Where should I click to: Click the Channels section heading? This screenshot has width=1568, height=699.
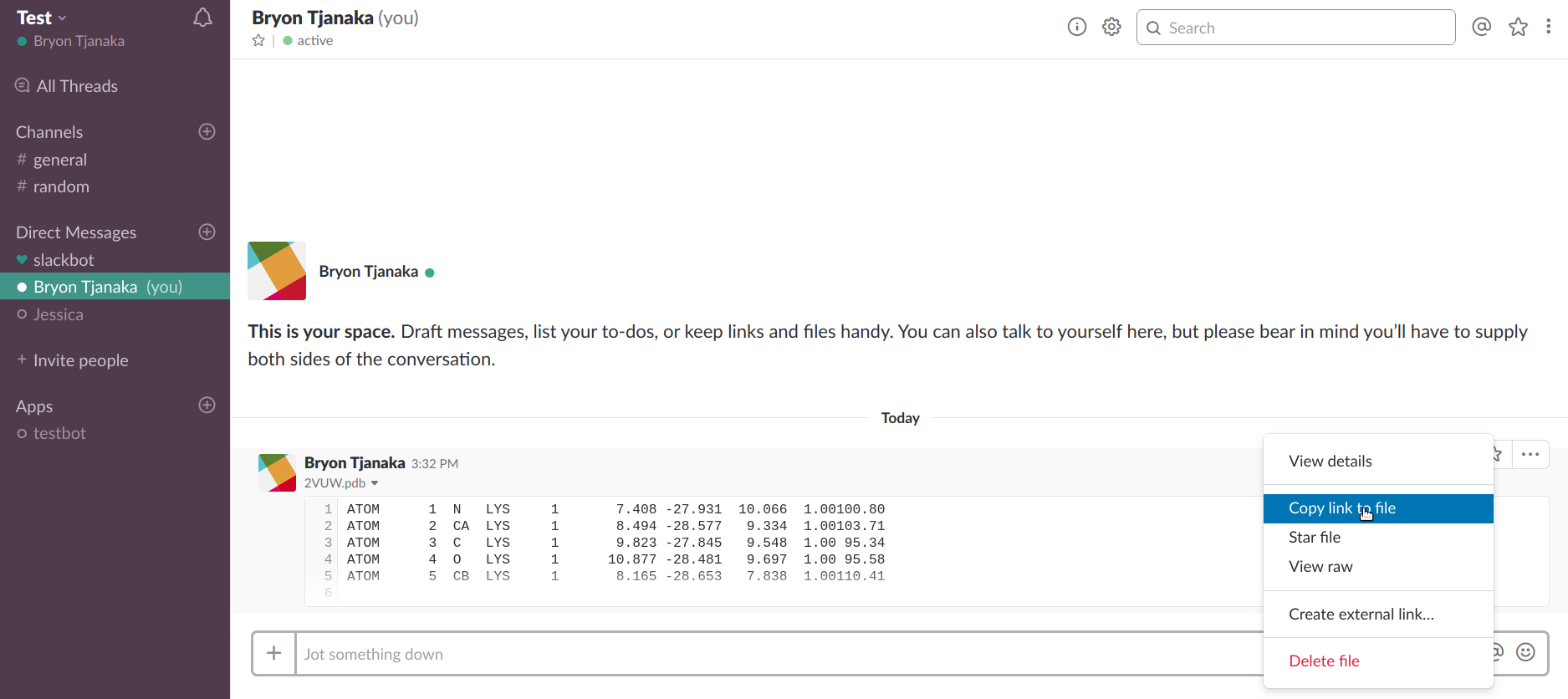click(49, 132)
